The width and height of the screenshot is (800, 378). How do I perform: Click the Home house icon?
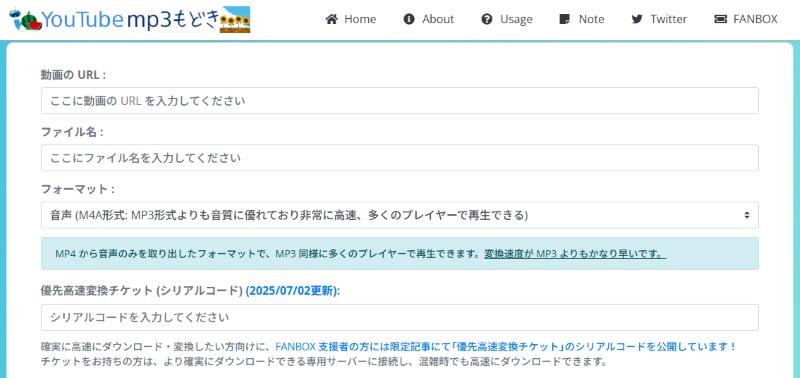(x=332, y=19)
